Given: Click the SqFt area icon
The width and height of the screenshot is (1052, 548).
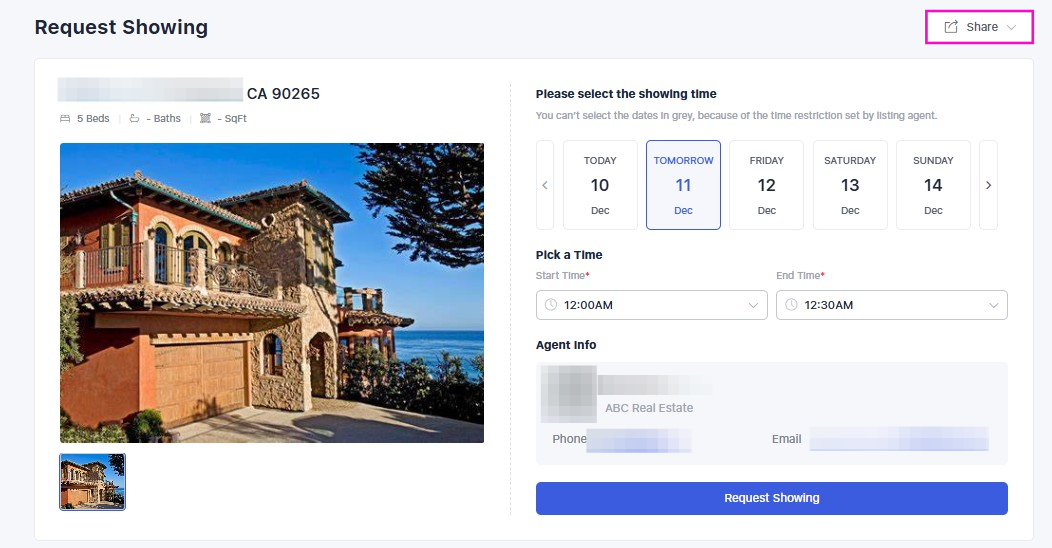Looking at the screenshot, I should click(205, 118).
